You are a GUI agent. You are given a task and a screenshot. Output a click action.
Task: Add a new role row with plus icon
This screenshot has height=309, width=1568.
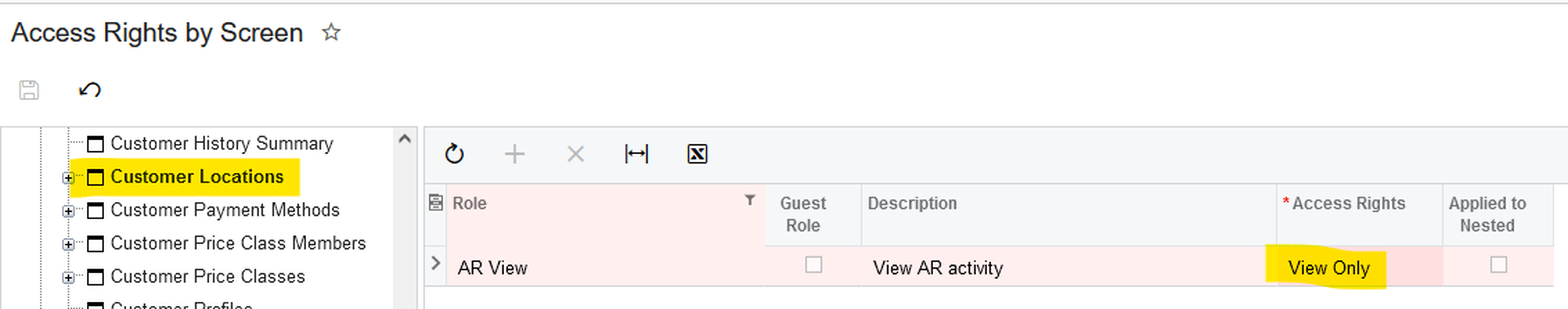pyautogui.click(x=514, y=154)
